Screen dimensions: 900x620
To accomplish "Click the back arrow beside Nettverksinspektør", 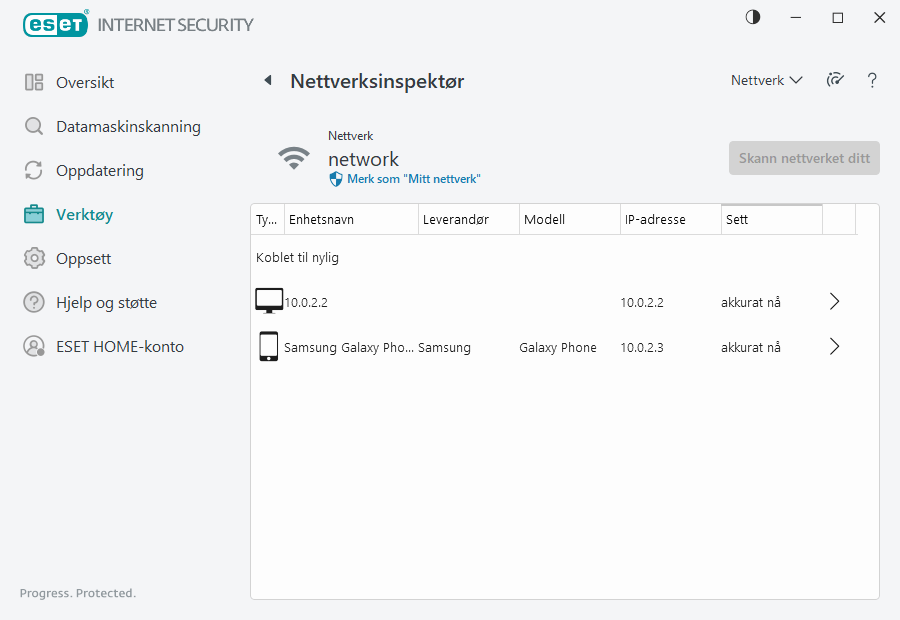I will 267,81.
